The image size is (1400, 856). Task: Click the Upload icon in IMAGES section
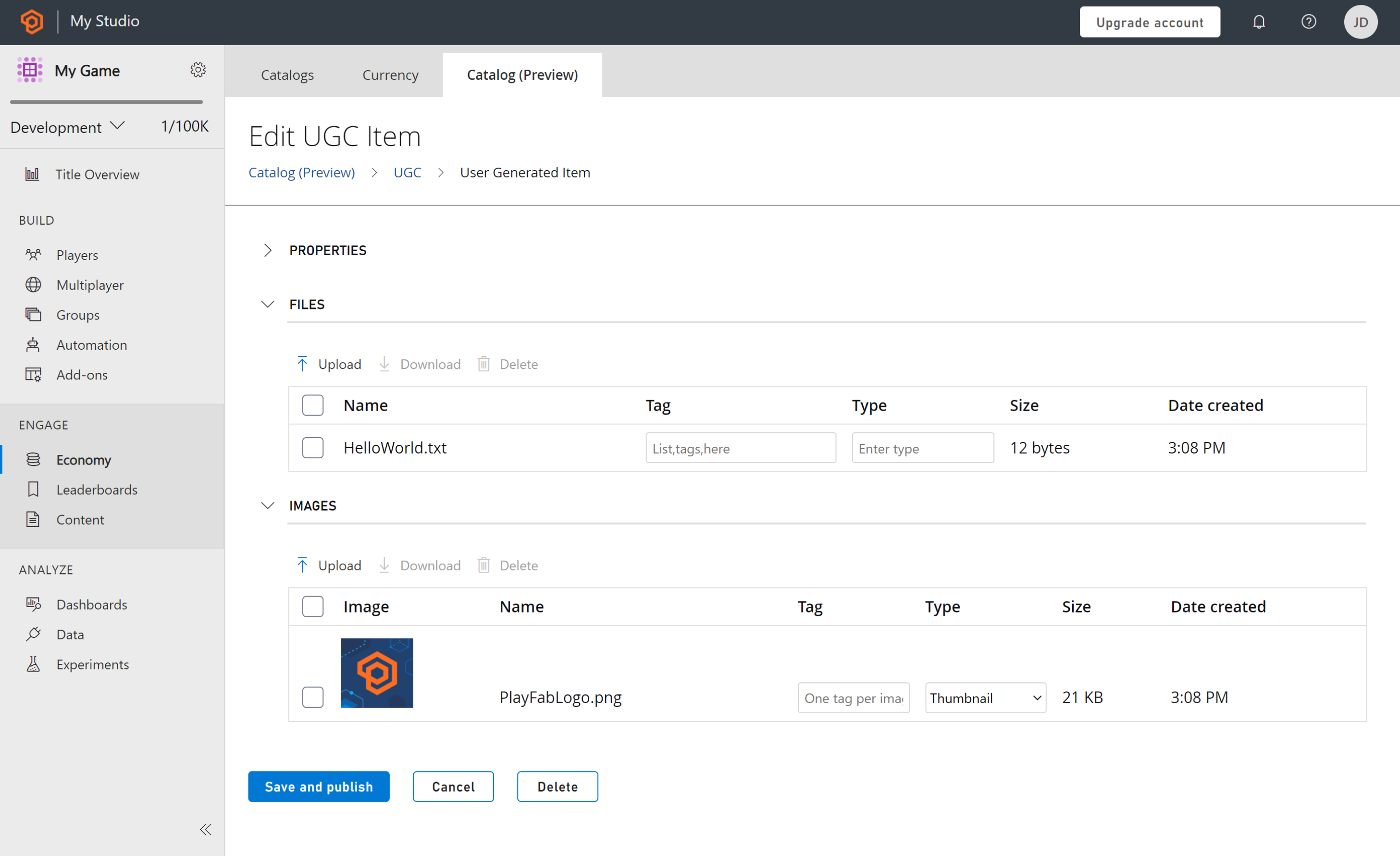[x=303, y=565]
